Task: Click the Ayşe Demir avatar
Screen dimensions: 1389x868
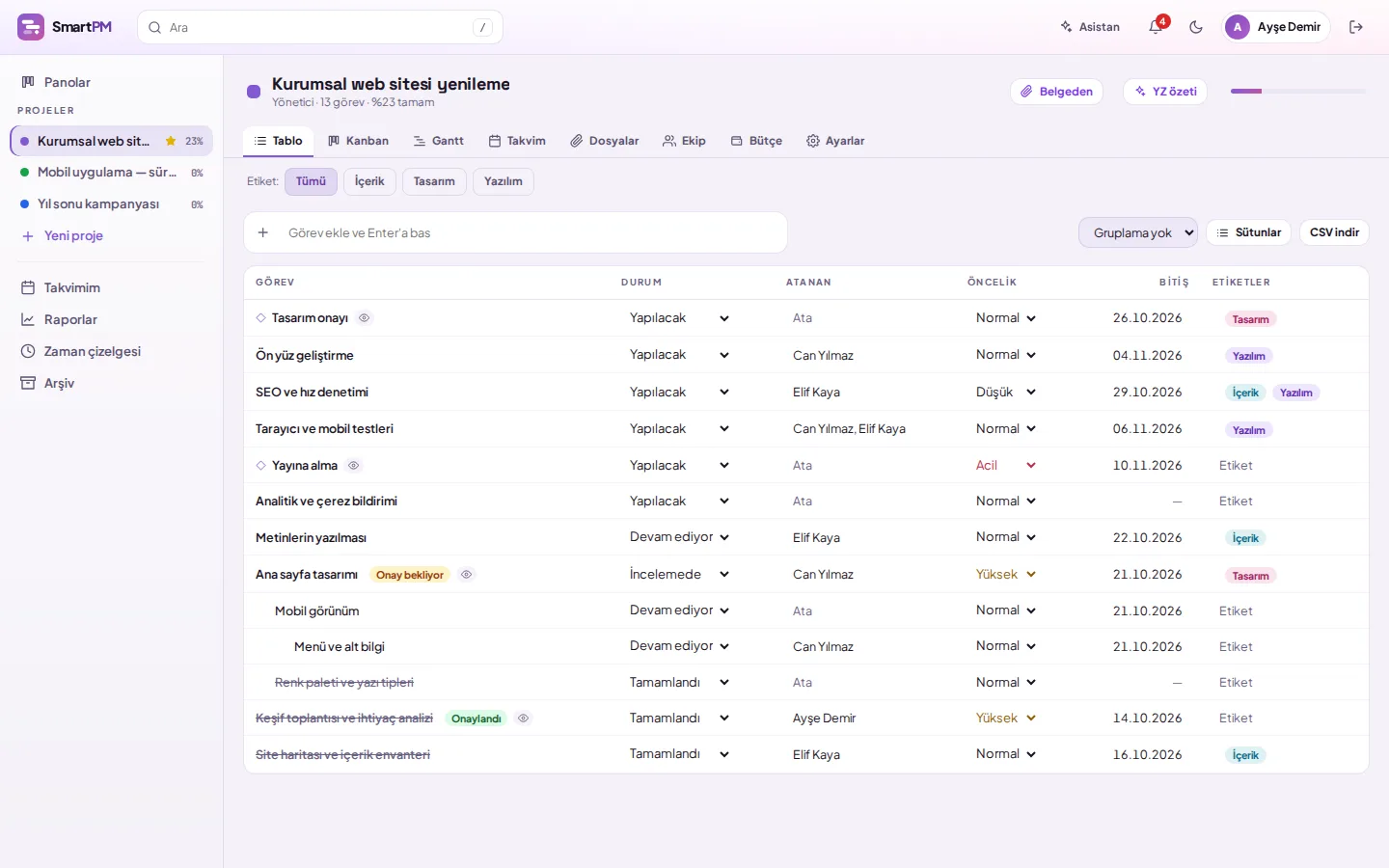Action: [x=1238, y=27]
